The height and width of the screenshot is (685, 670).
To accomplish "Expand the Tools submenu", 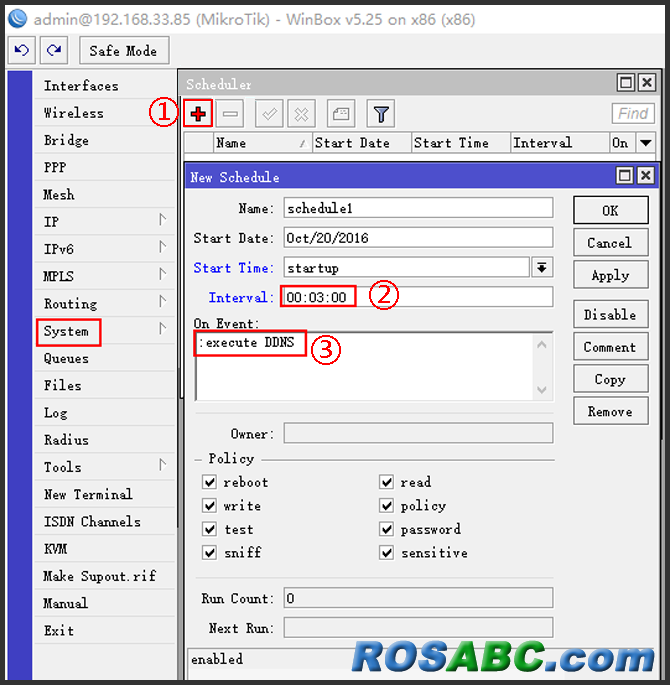I will pyautogui.click(x=162, y=464).
